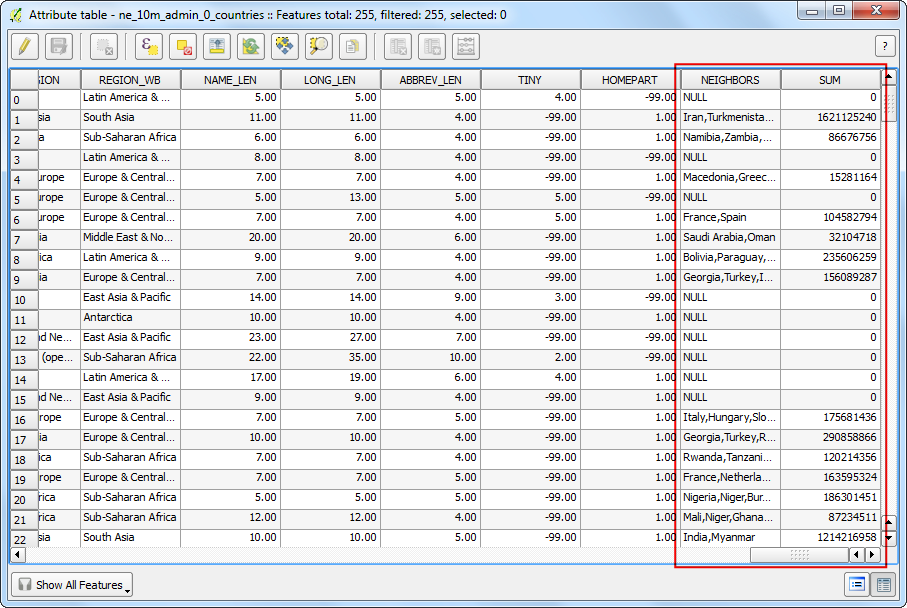Open select features using an expression
The height and width of the screenshot is (608, 907).
click(x=149, y=46)
